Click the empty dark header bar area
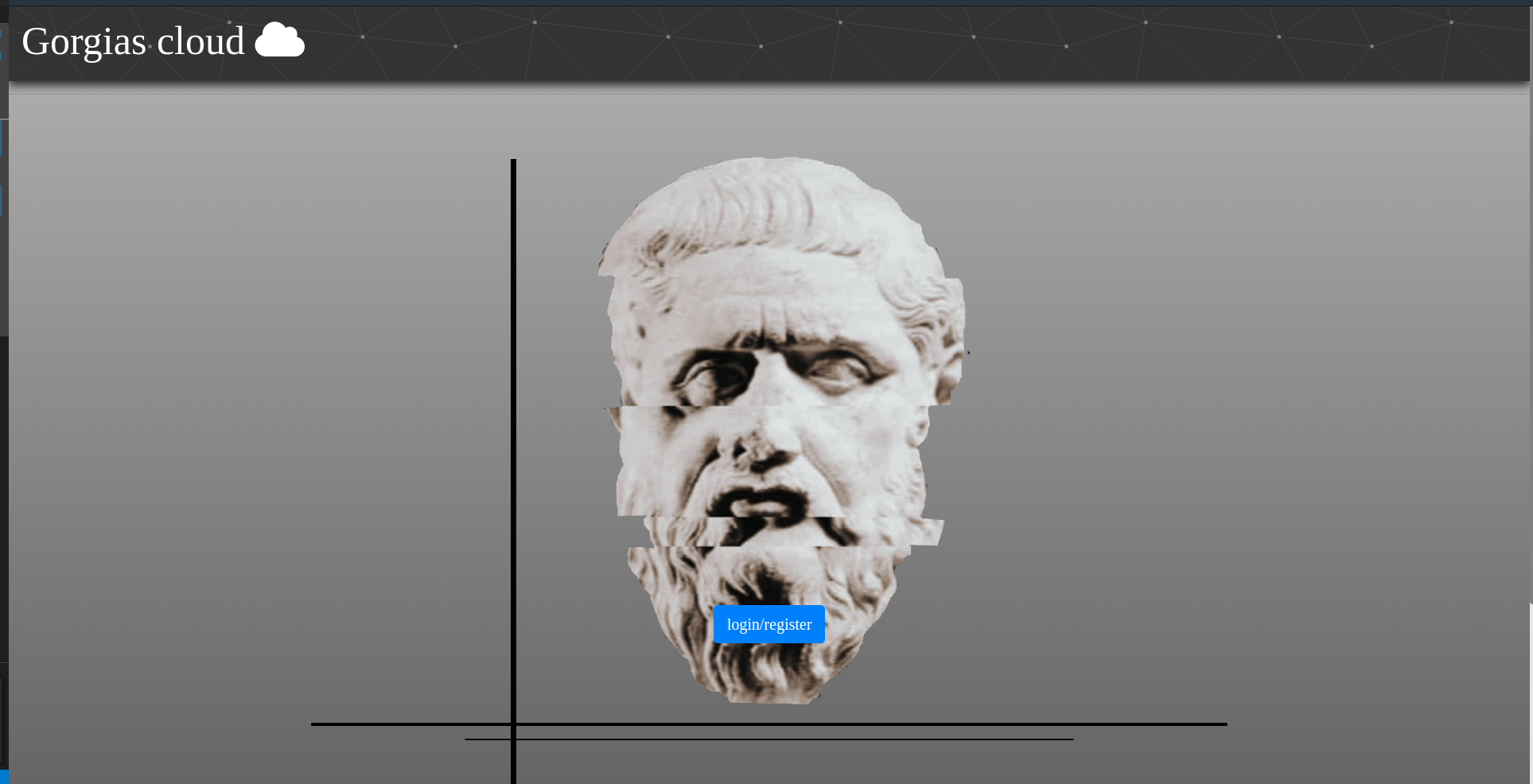 [x=875, y=44]
